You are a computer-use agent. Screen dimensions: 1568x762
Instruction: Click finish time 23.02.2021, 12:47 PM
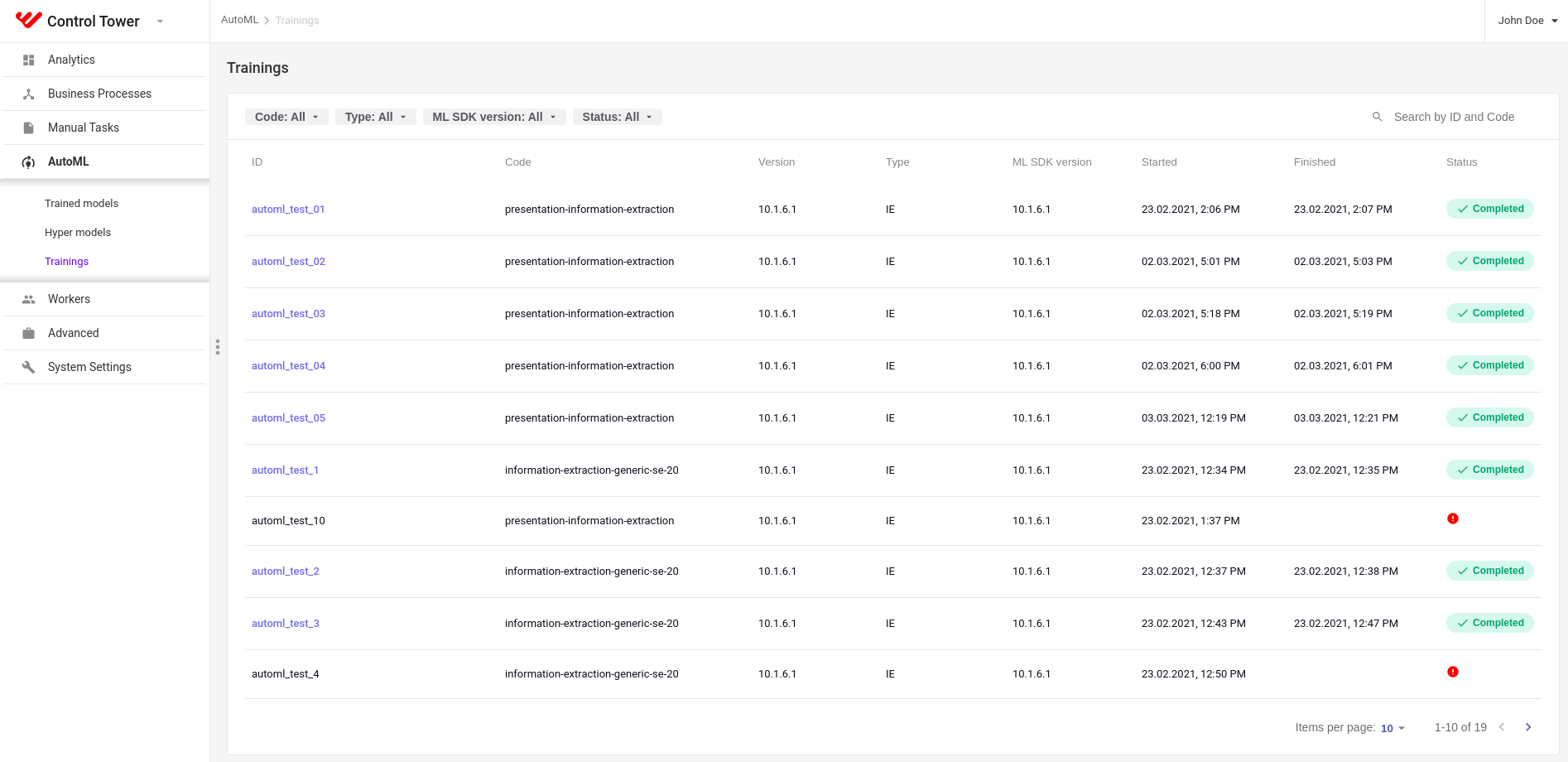point(1345,624)
